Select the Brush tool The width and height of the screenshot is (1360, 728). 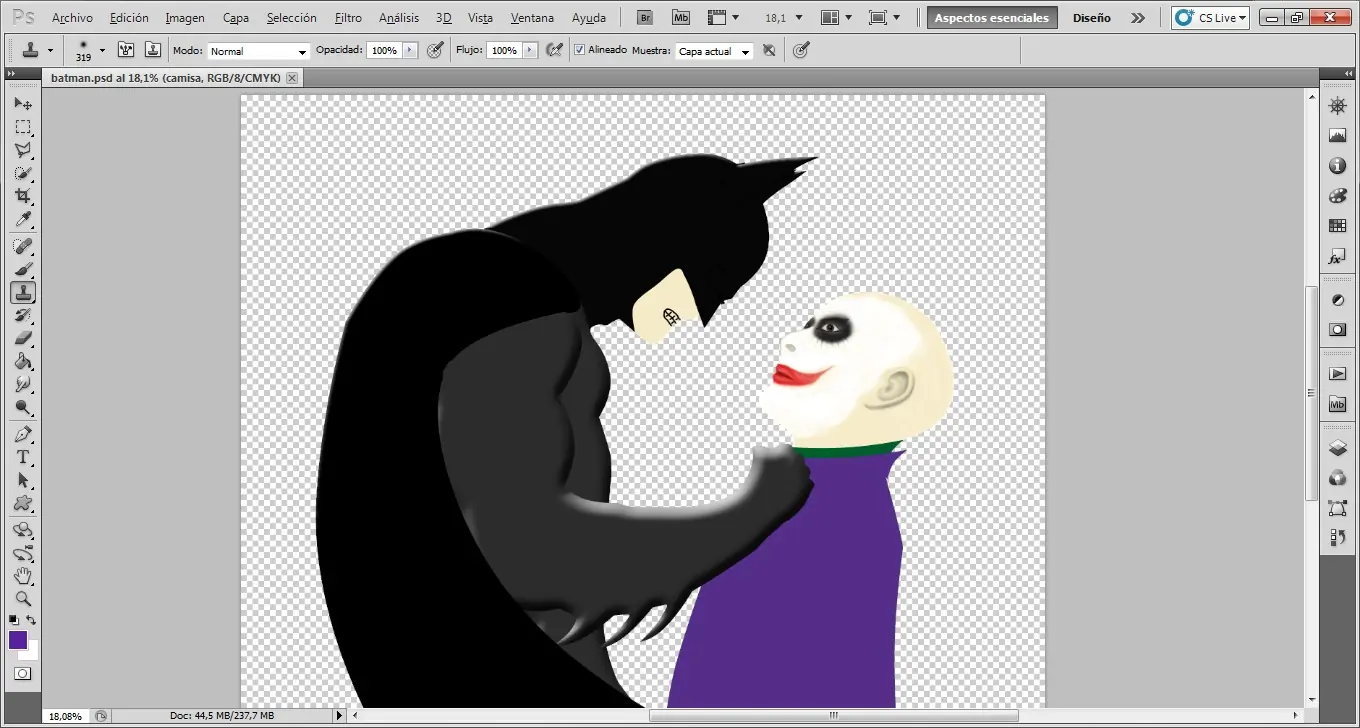pos(23,268)
